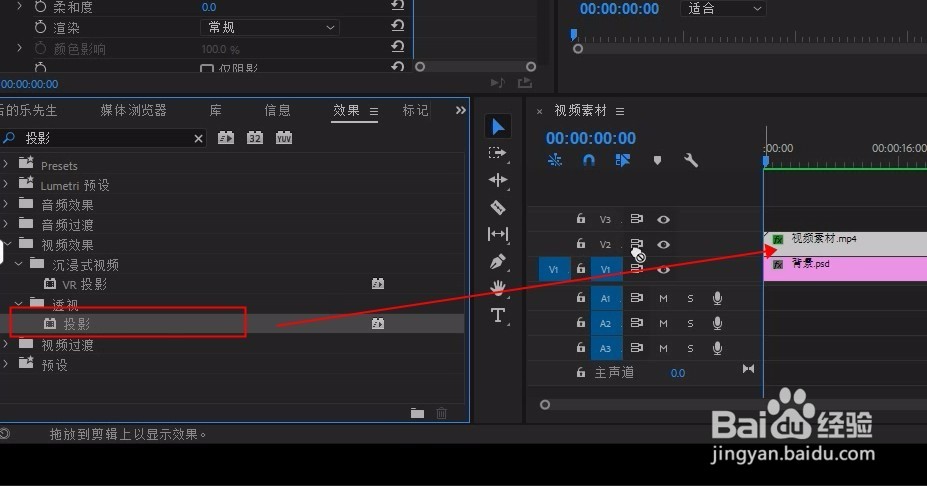Toggle lock on V2 track
The width and height of the screenshot is (927, 486).
pos(581,244)
